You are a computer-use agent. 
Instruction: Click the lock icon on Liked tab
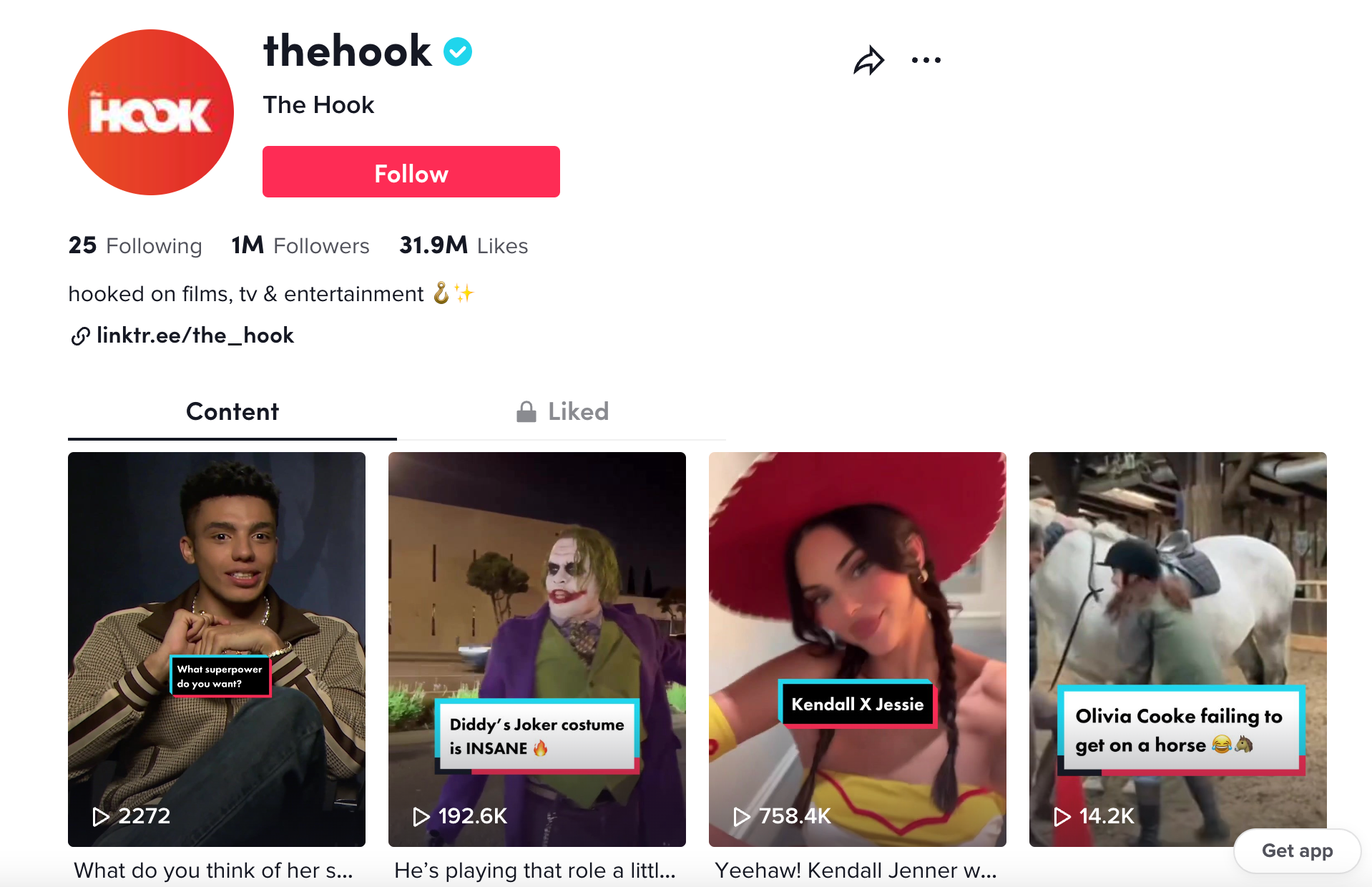click(x=526, y=412)
